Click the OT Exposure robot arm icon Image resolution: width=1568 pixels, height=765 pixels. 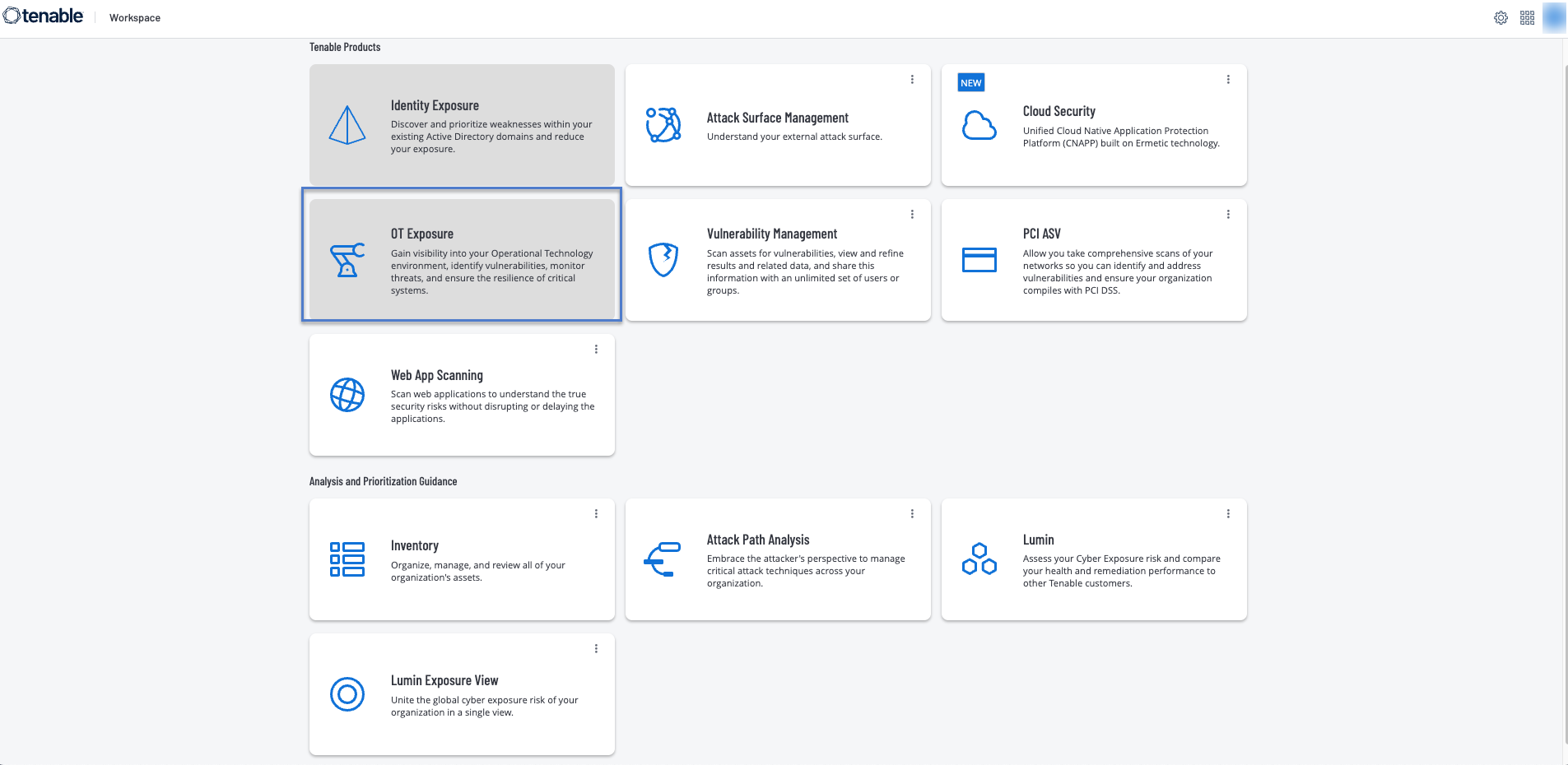[x=347, y=260]
